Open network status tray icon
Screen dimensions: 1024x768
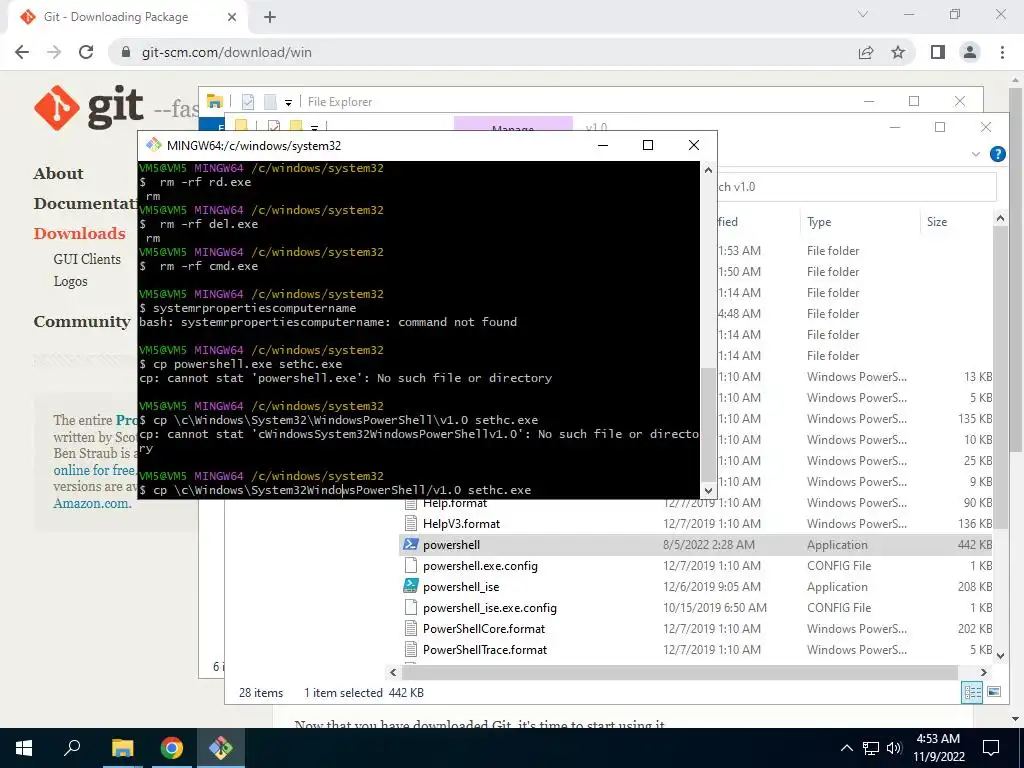pyautogui.click(x=871, y=748)
